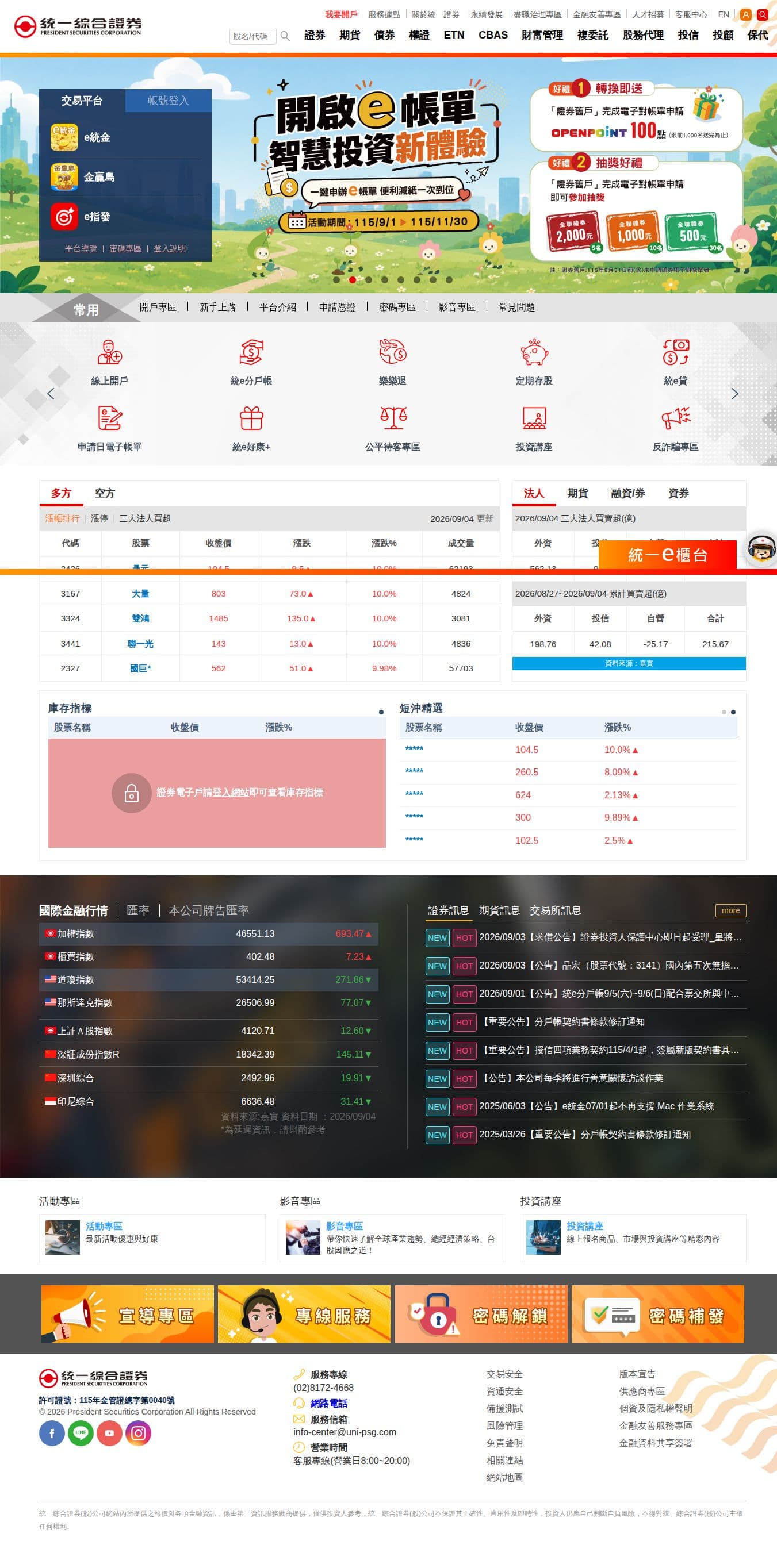Focus the 股名/代碼 search field

click(x=252, y=37)
